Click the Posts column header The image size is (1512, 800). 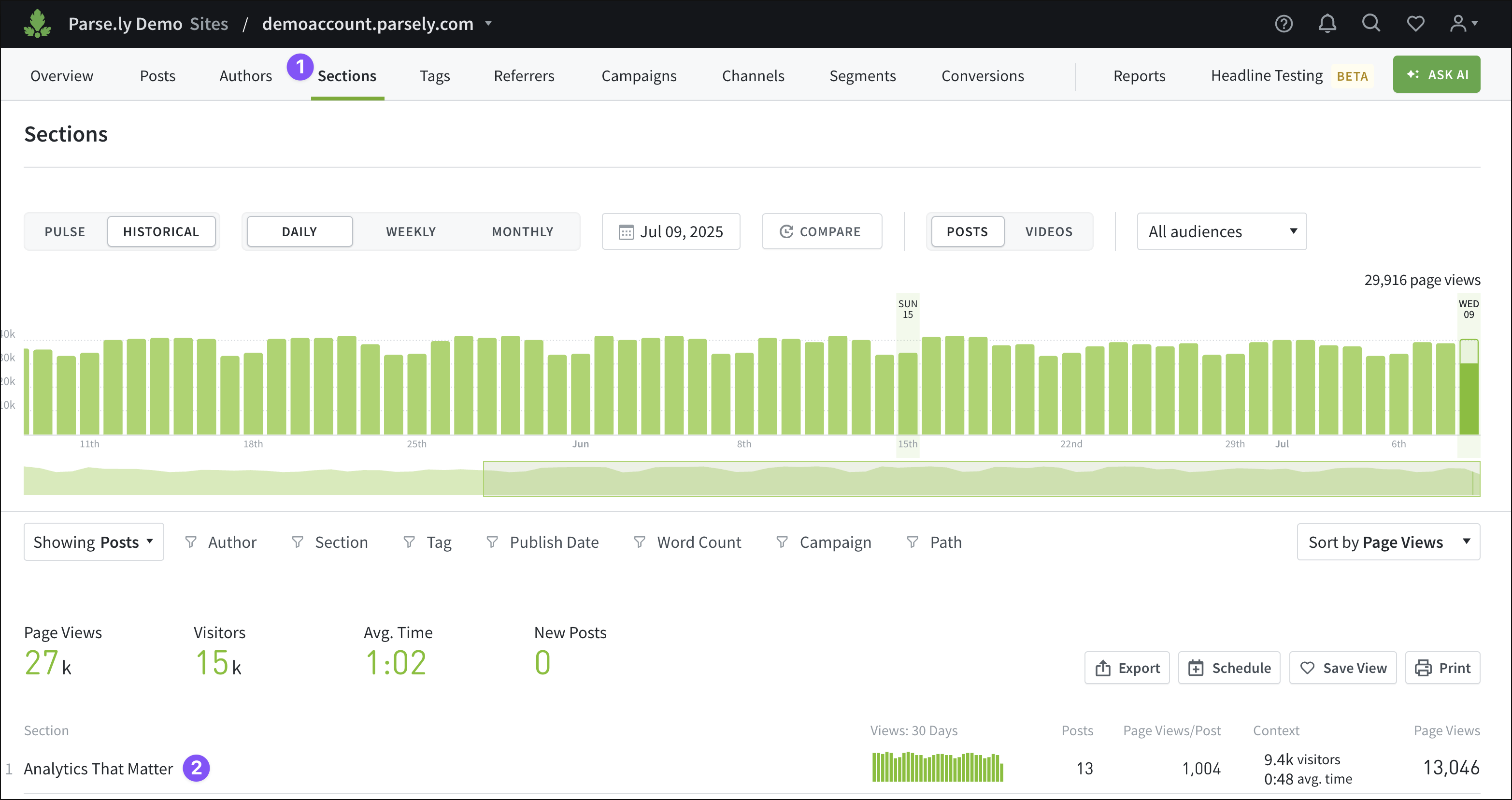[1077, 731]
